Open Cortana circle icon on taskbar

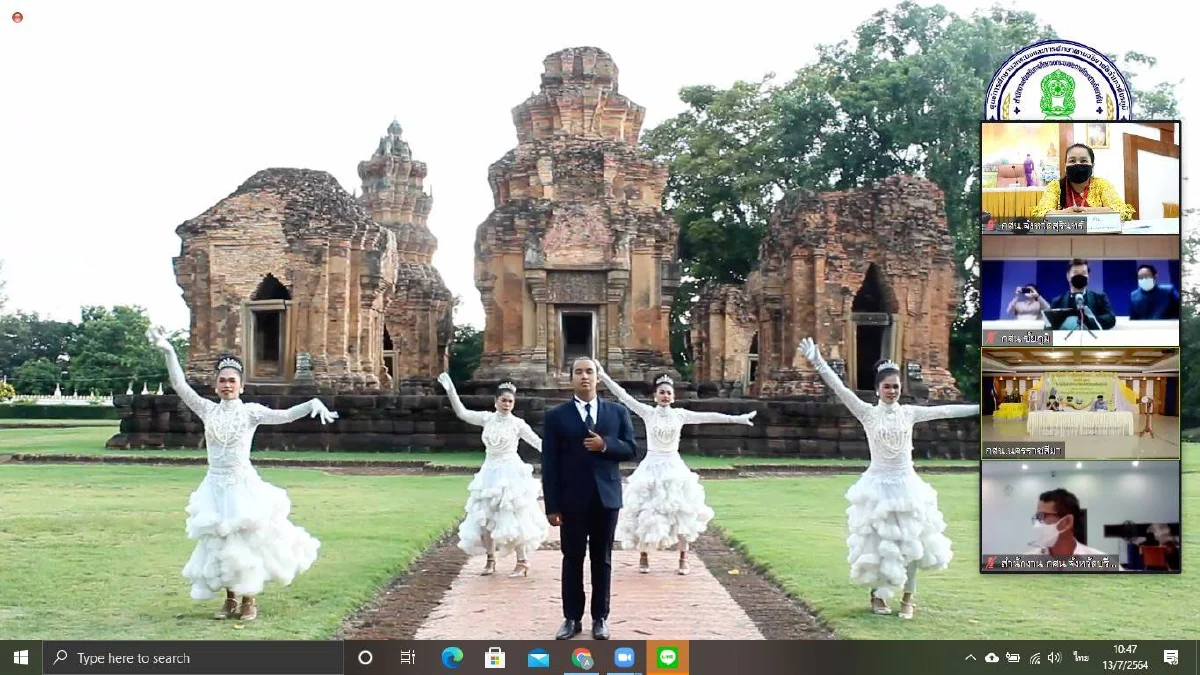pos(365,657)
